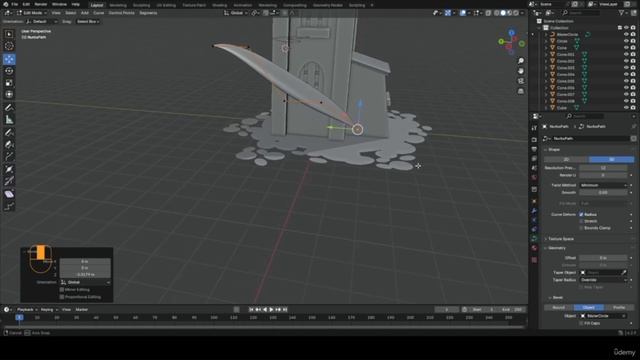The width and height of the screenshot is (640, 360).
Task: Activate the Scale tool
Action: (x=9, y=83)
